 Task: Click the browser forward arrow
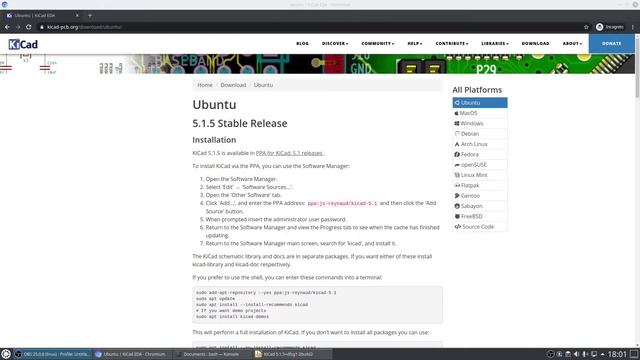(x=18, y=27)
